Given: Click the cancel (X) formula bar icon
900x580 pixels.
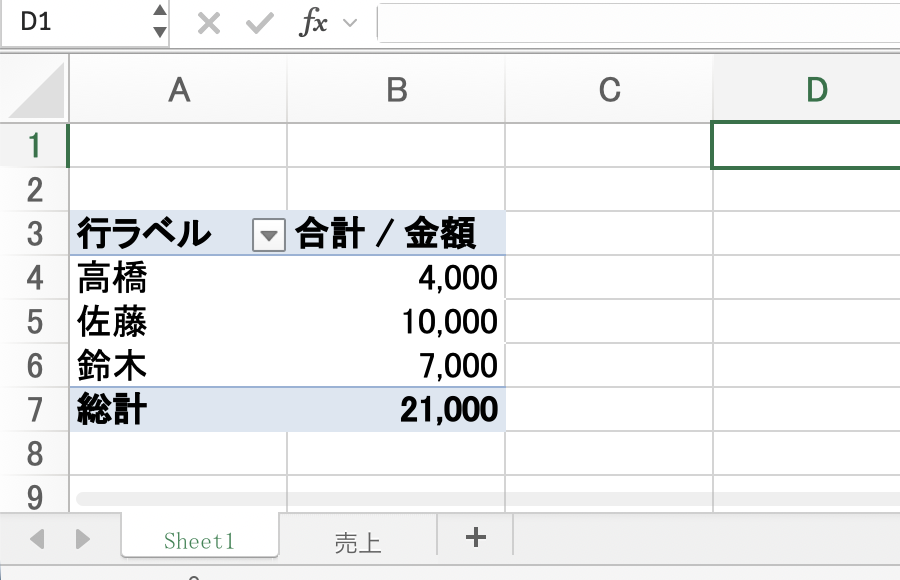Looking at the screenshot, I should tap(208, 24).
